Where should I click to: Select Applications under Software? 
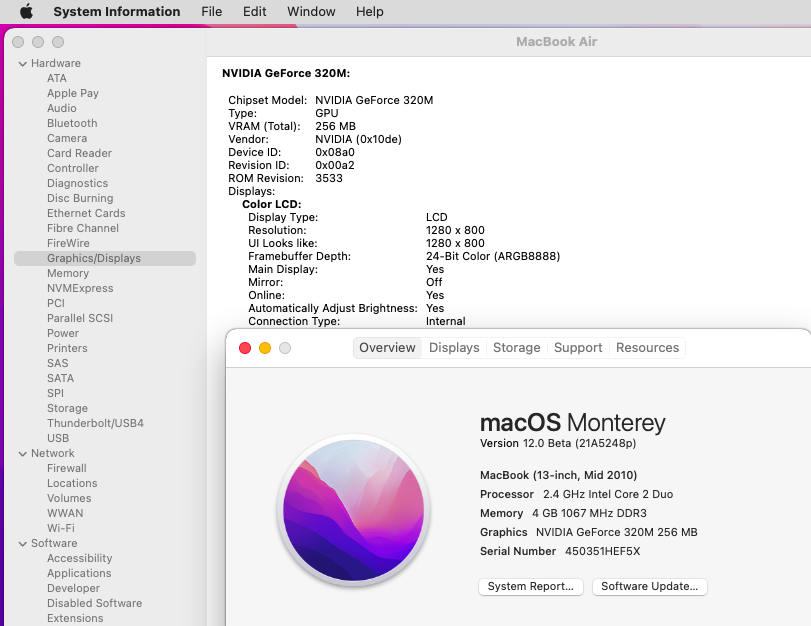[x=79, y=573]
